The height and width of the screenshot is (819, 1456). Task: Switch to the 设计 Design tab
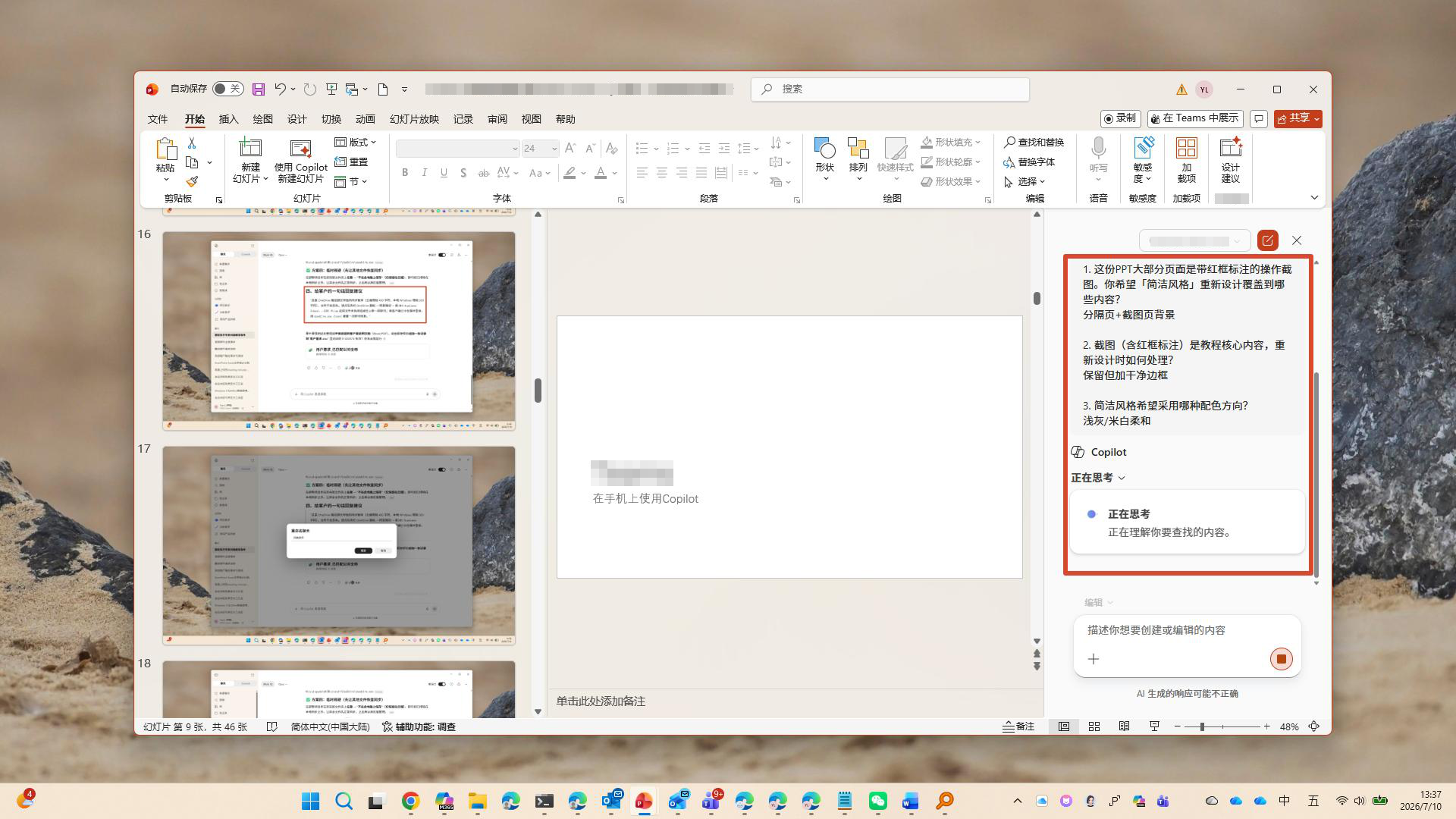point(297,119)
